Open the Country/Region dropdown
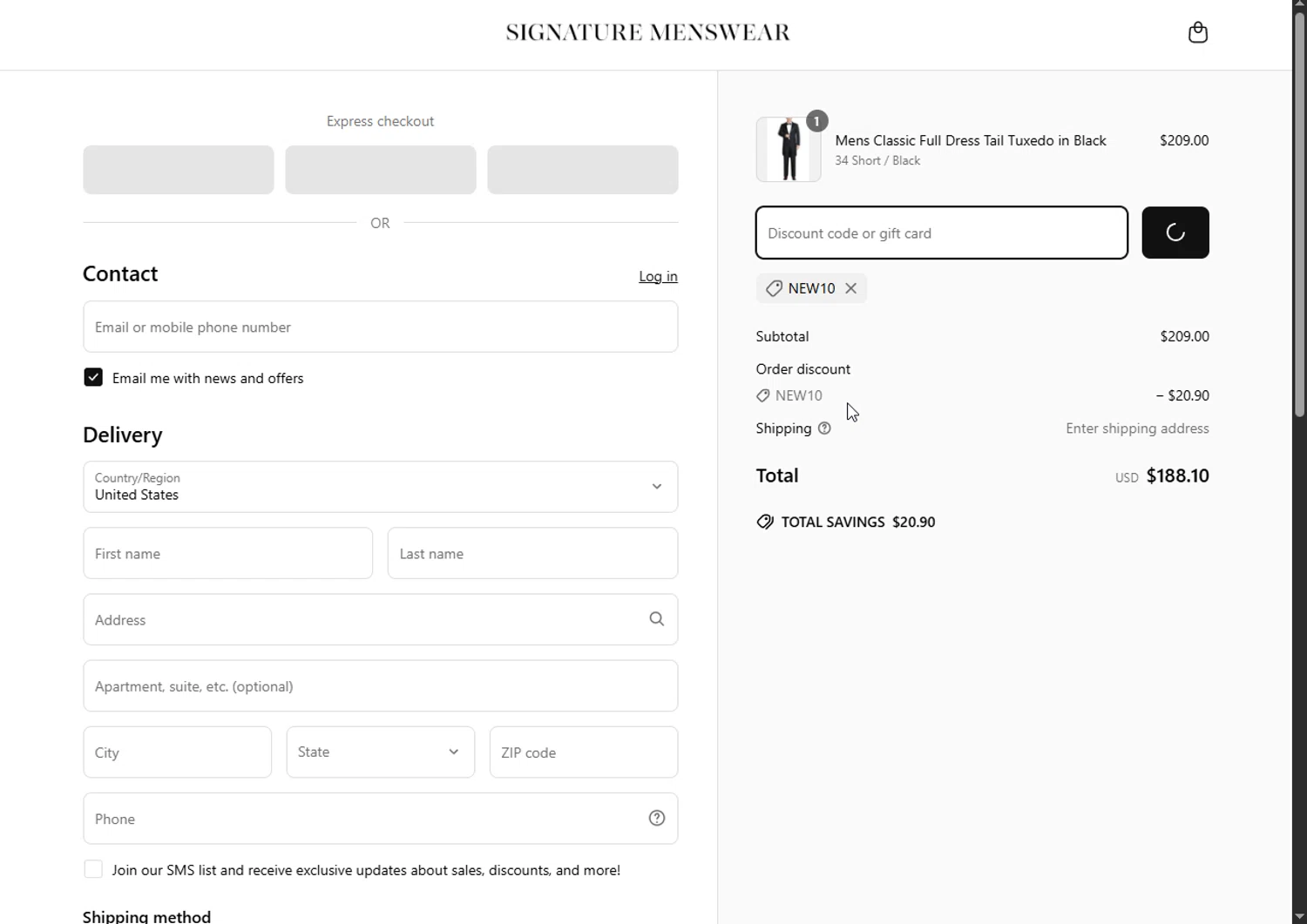This screenshot has height=924, width=1307. (381, 487)
